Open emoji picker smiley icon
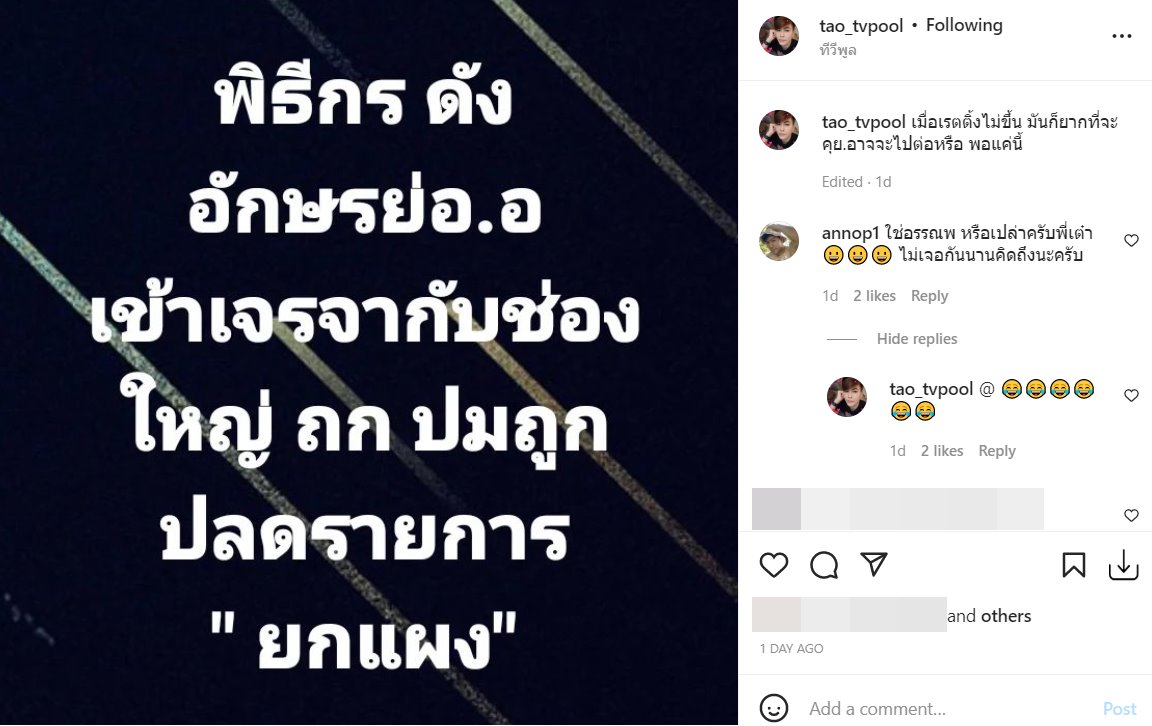The height and width of the screenshot is (726, 1152). 774,708
